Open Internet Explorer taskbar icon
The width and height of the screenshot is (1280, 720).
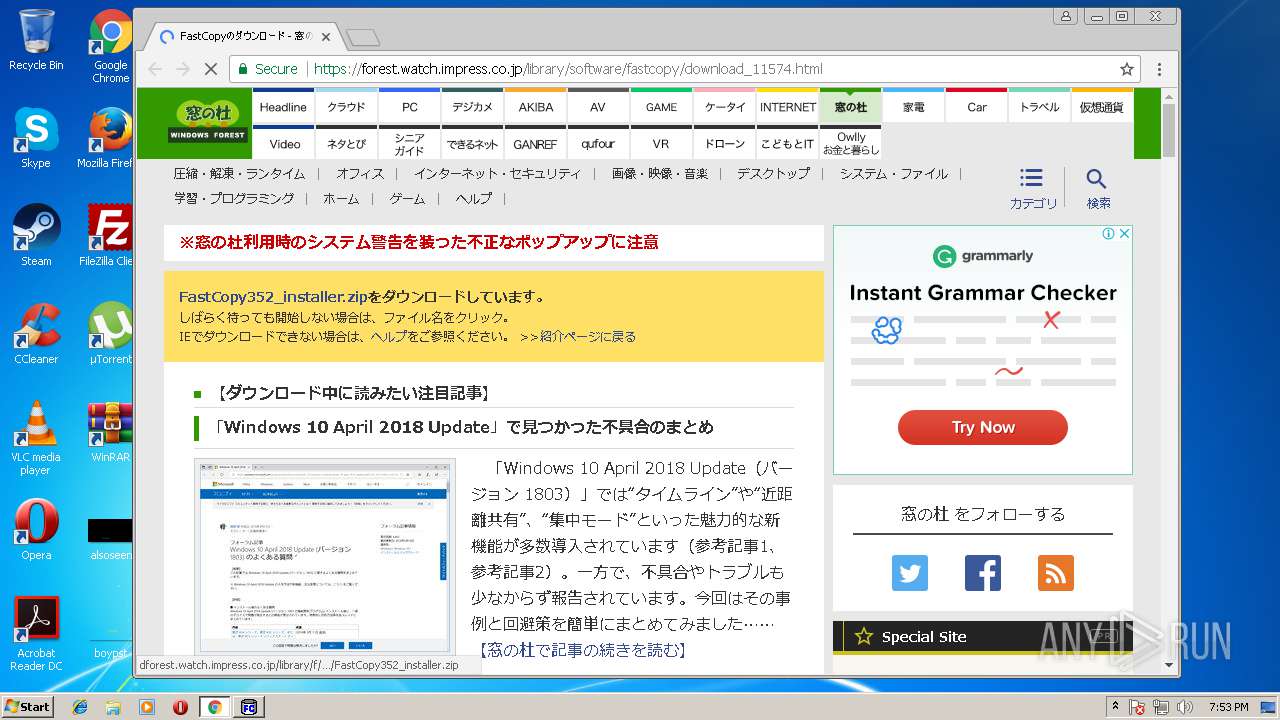click(80, 707)
